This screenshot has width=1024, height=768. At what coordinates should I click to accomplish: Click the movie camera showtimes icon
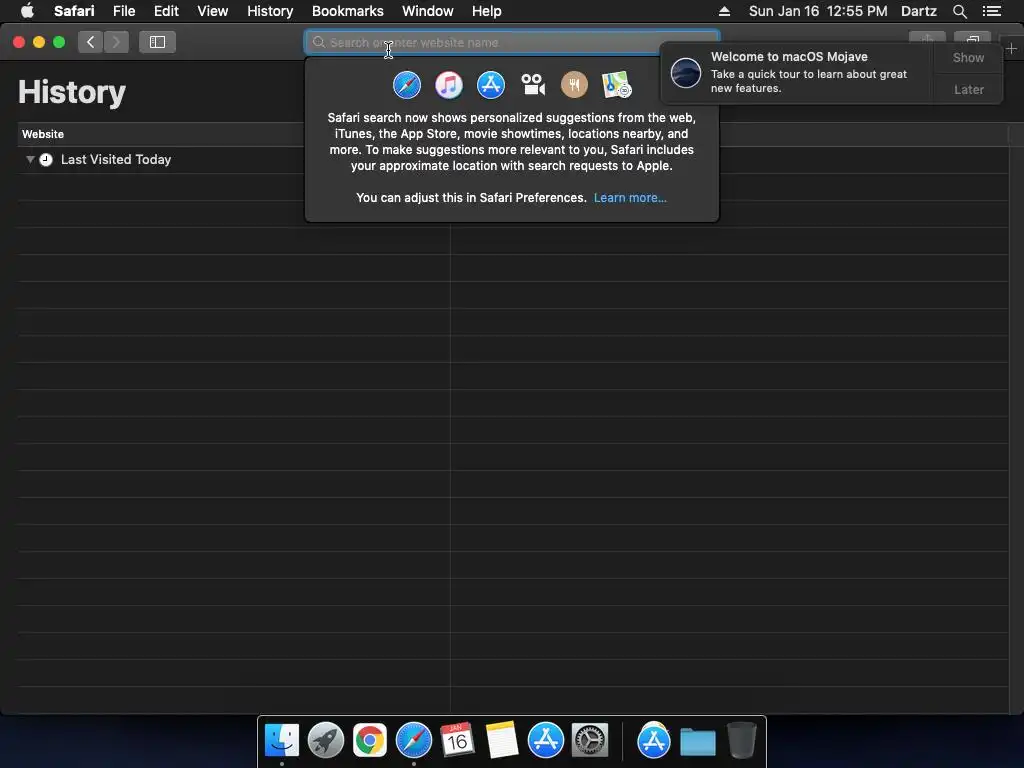click(x=533, y=85)
